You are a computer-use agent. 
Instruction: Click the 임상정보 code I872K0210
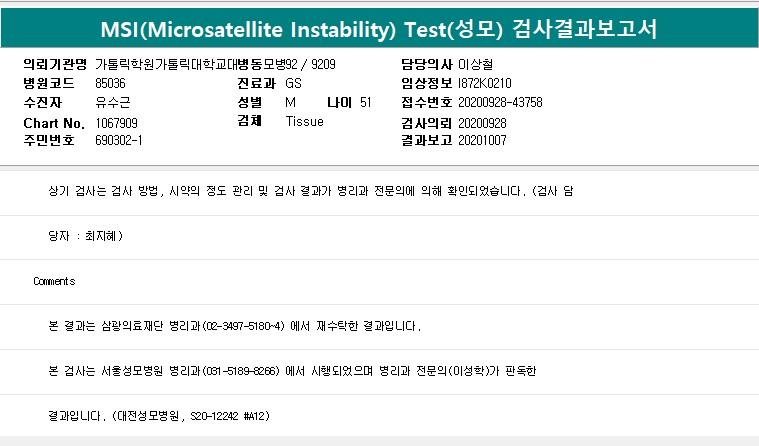[x=484, y=83]
